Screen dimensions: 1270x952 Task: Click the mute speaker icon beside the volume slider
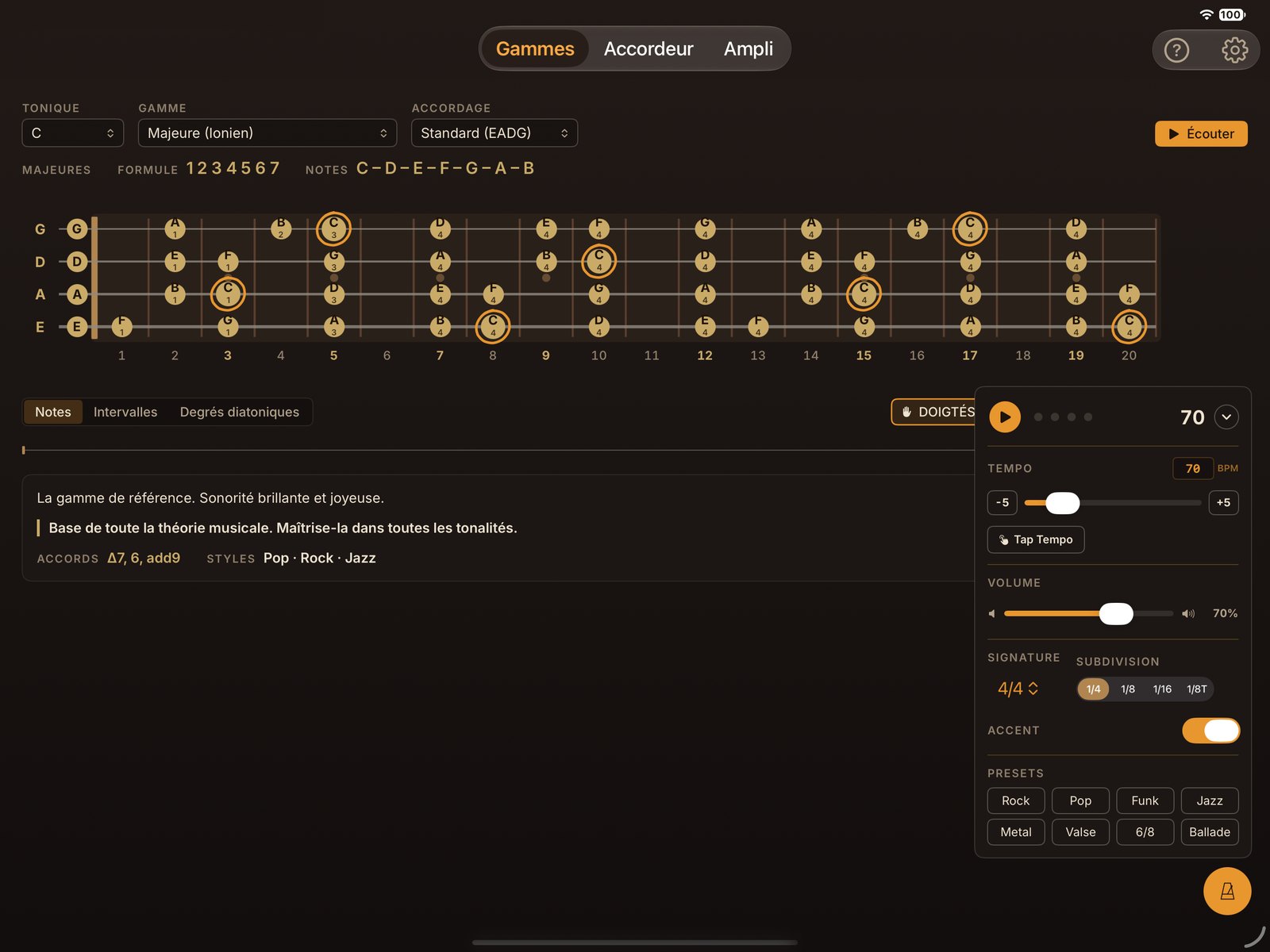tap(992, 613)
